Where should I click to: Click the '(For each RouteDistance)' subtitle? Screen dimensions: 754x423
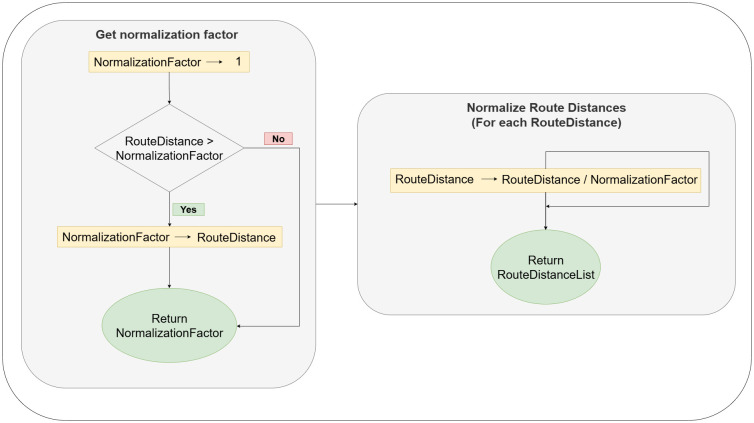tap(546, 123)
